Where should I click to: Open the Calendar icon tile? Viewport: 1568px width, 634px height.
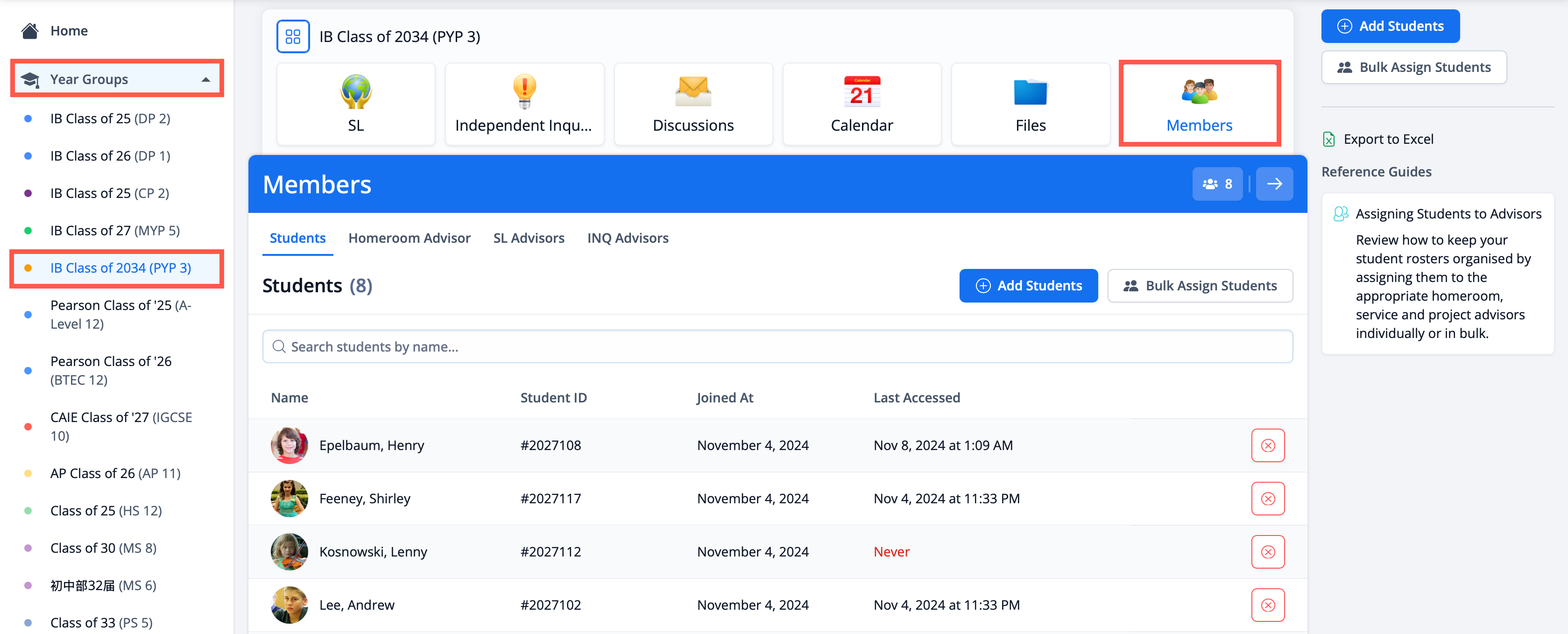coord(862,104)
